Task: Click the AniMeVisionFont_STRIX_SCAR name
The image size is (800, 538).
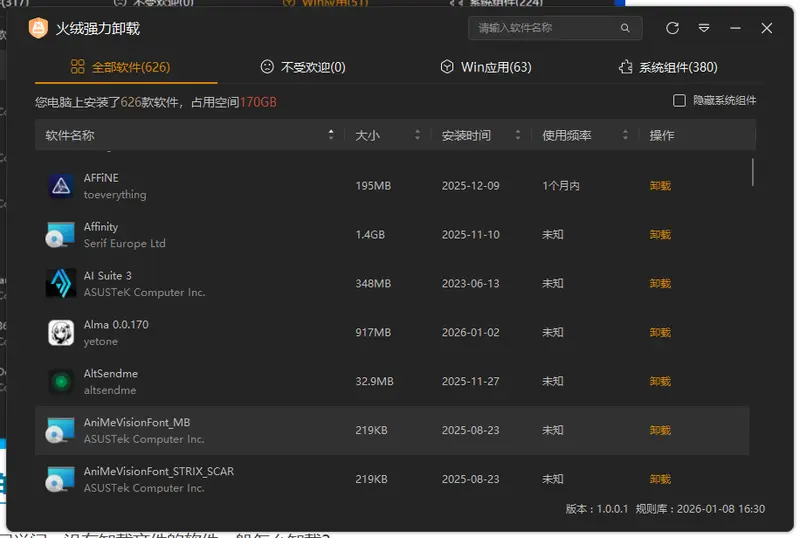Action: click(159, 472)
